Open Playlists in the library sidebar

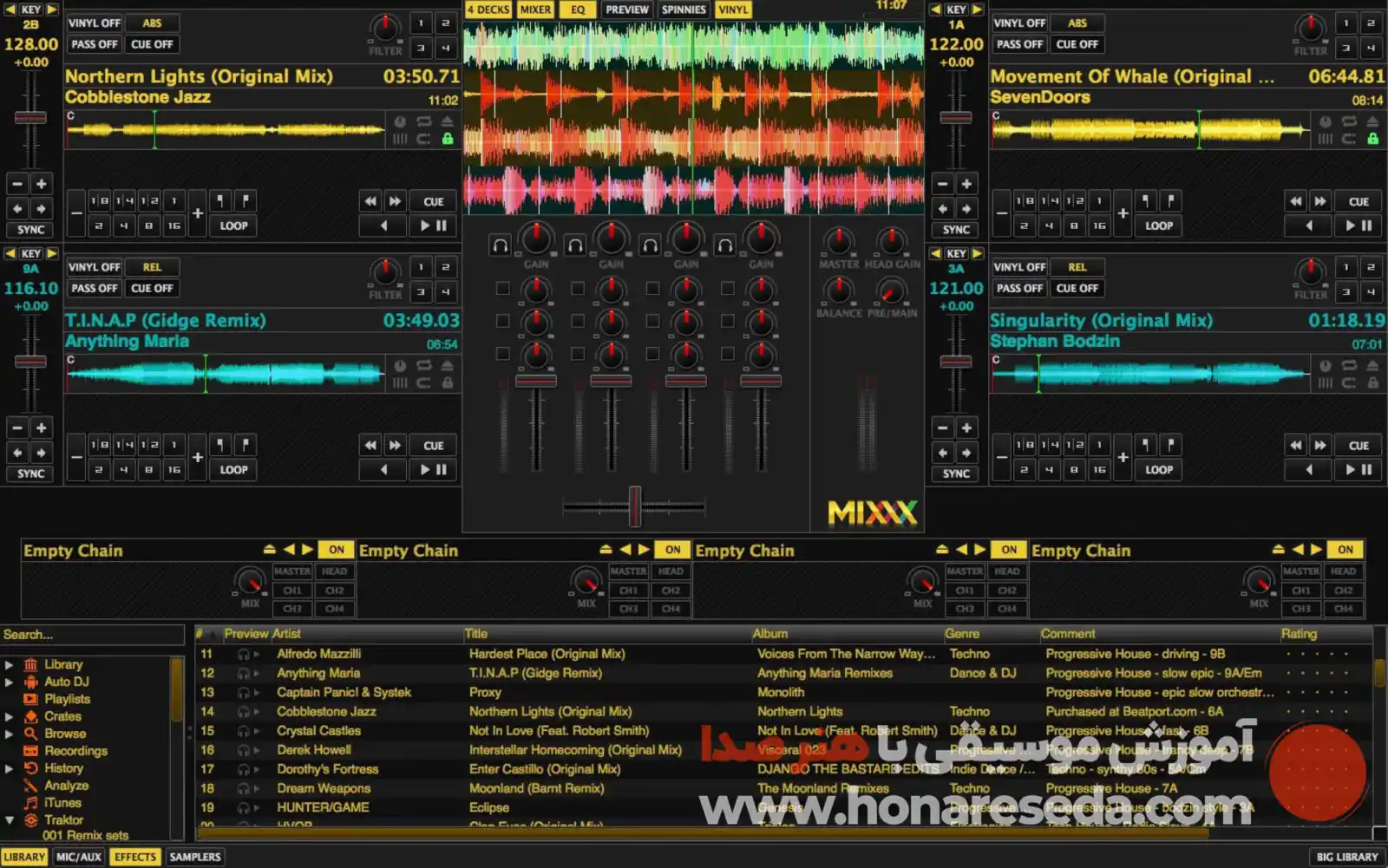tap(67, 699)
